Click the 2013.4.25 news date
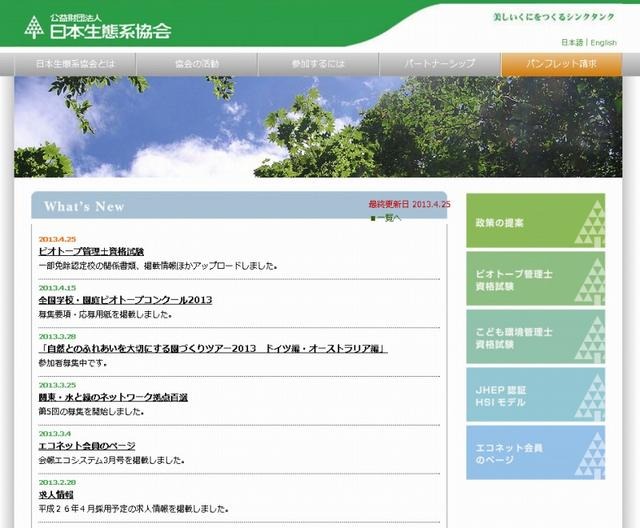640x528 pixels. point(58,239)
